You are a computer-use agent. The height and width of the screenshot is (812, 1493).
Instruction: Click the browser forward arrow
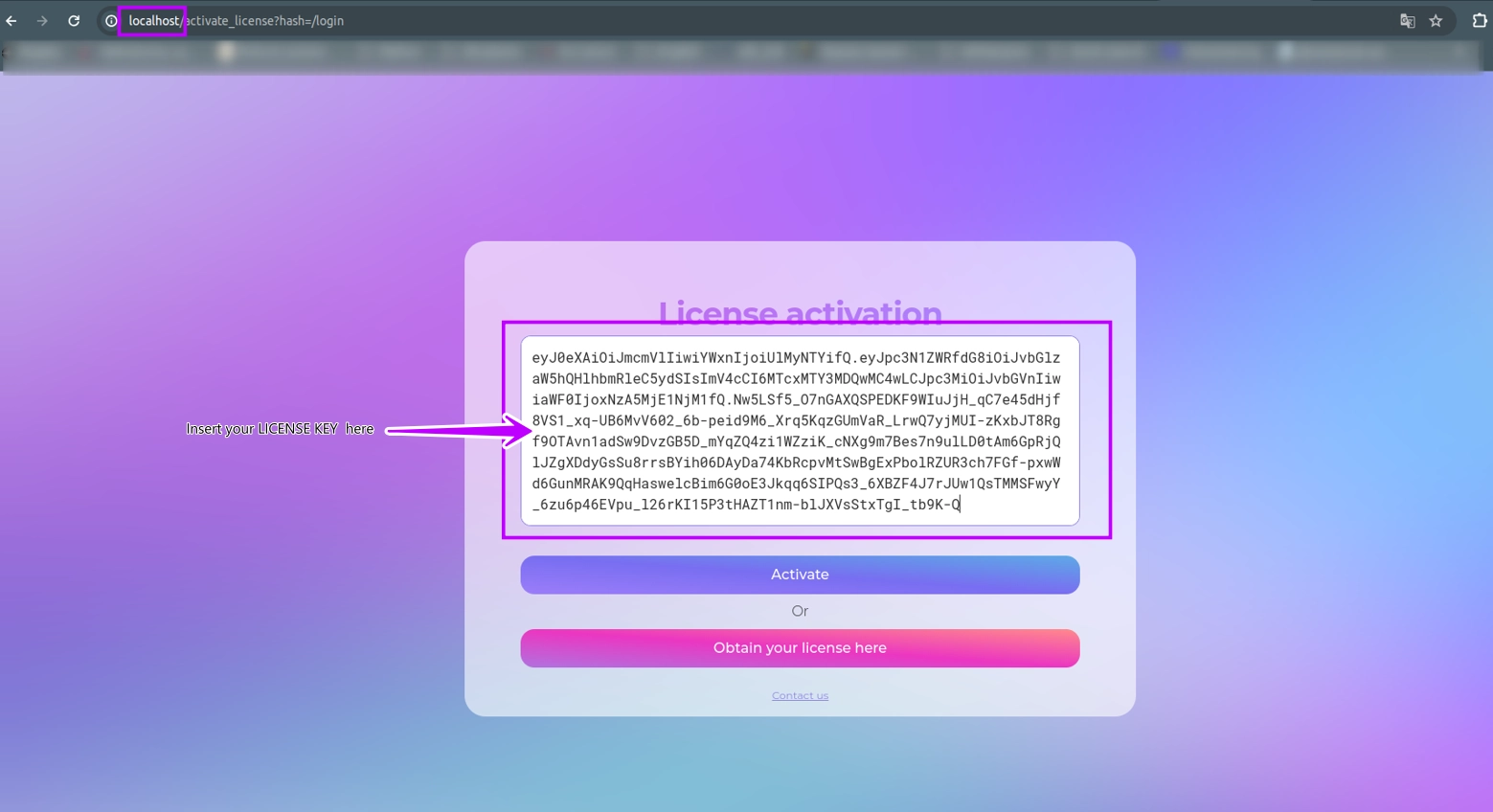tap(42, 20)
